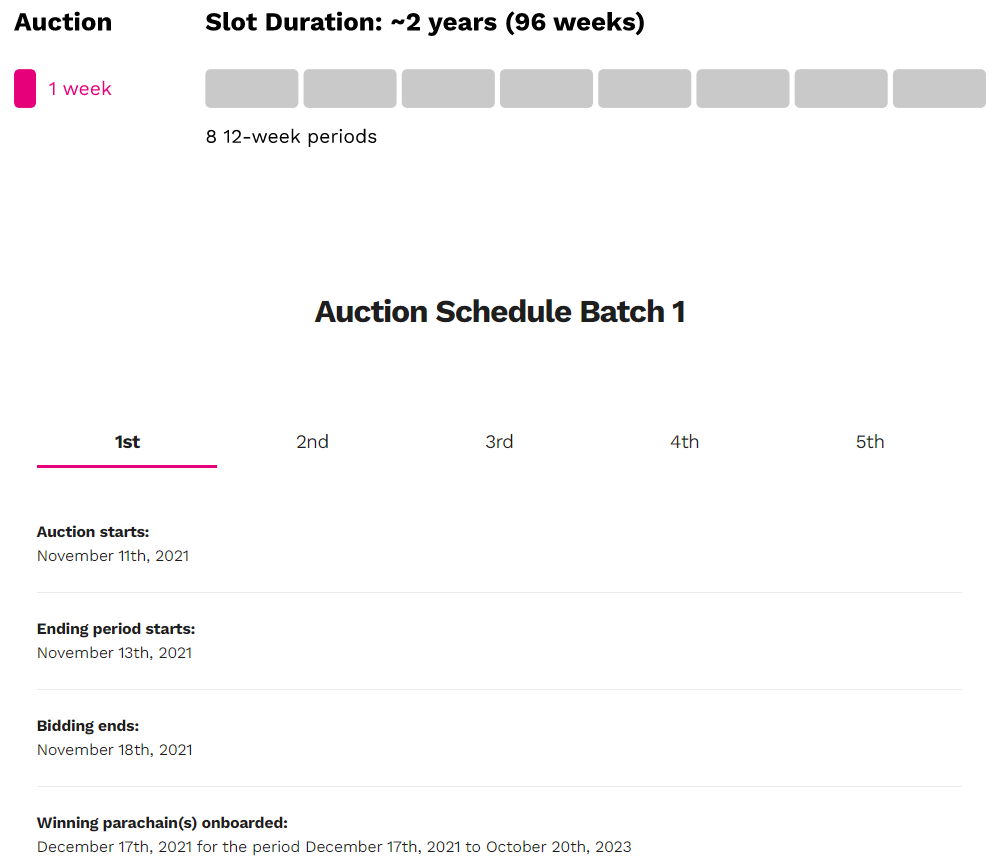Click the first gray 12-week period block
Screen dimensions: 997x866
coord(252,89)
